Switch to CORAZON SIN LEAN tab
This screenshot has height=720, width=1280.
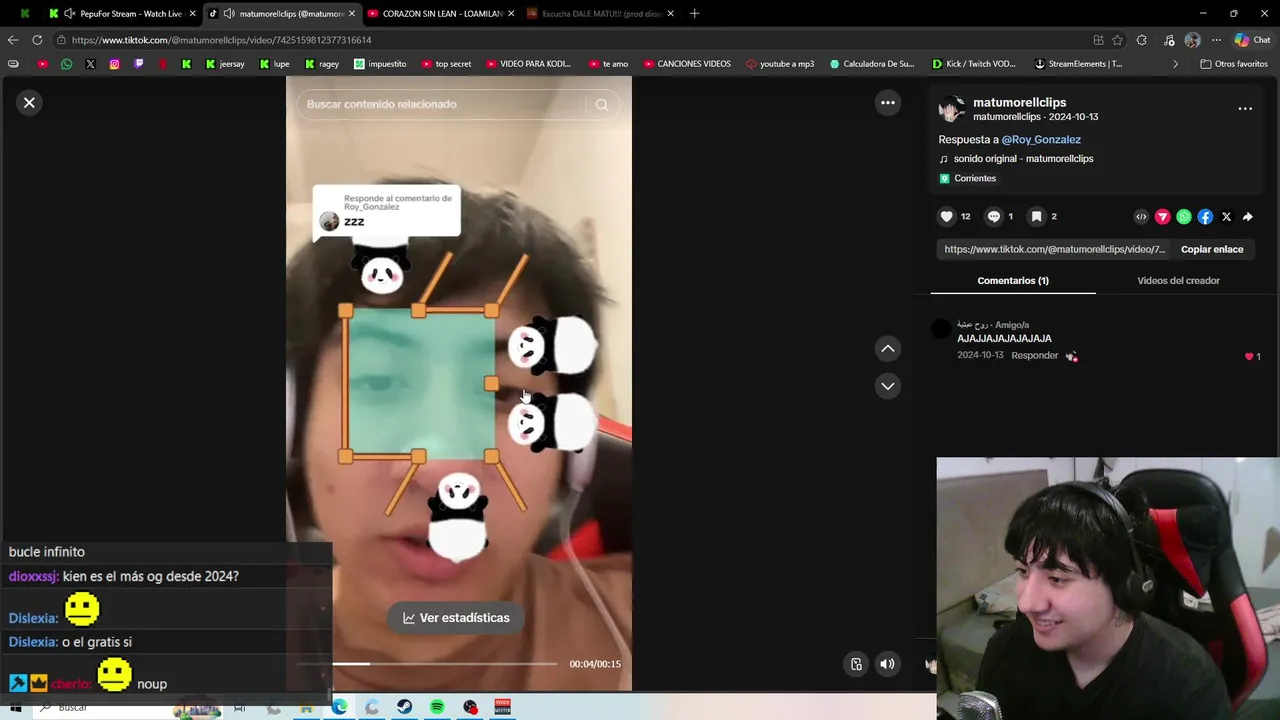point(441,14)
